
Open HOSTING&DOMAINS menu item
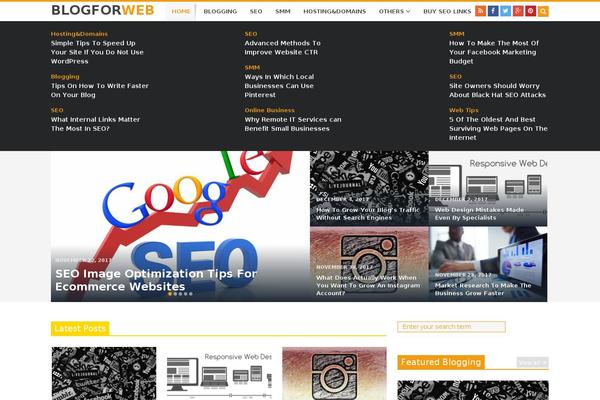[334, 11]
